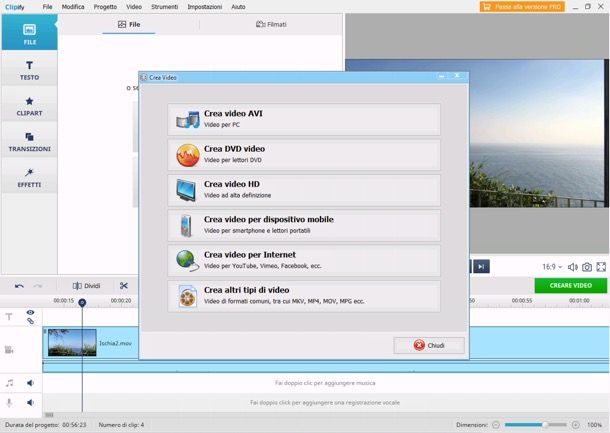This screenshot has height=433, width=610.
Task: Click the video track camera icon
Action: tap(9, 350)
